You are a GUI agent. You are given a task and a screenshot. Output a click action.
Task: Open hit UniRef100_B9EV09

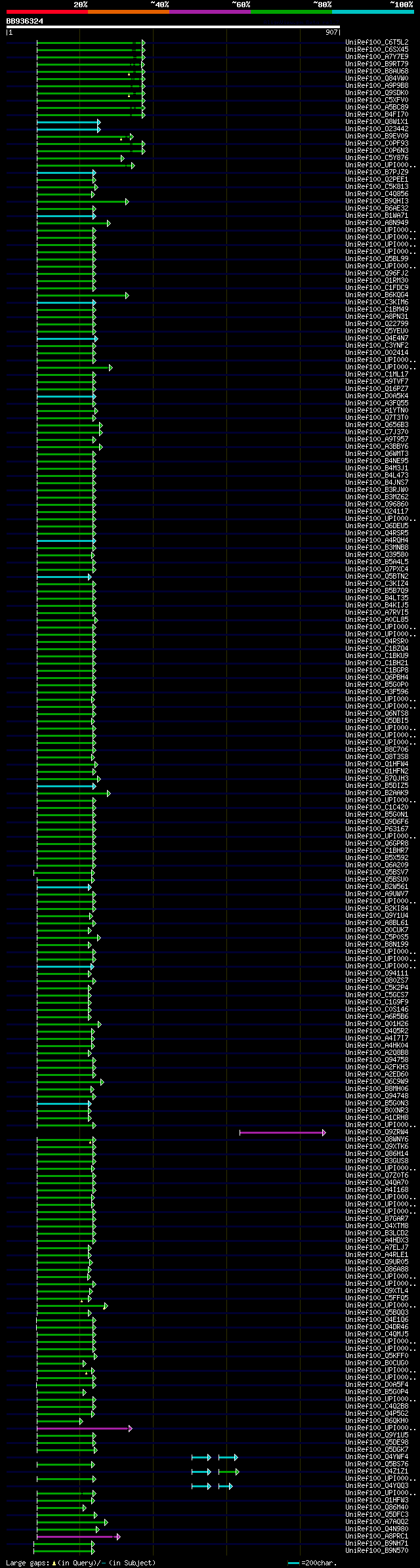tap(377, 136)
